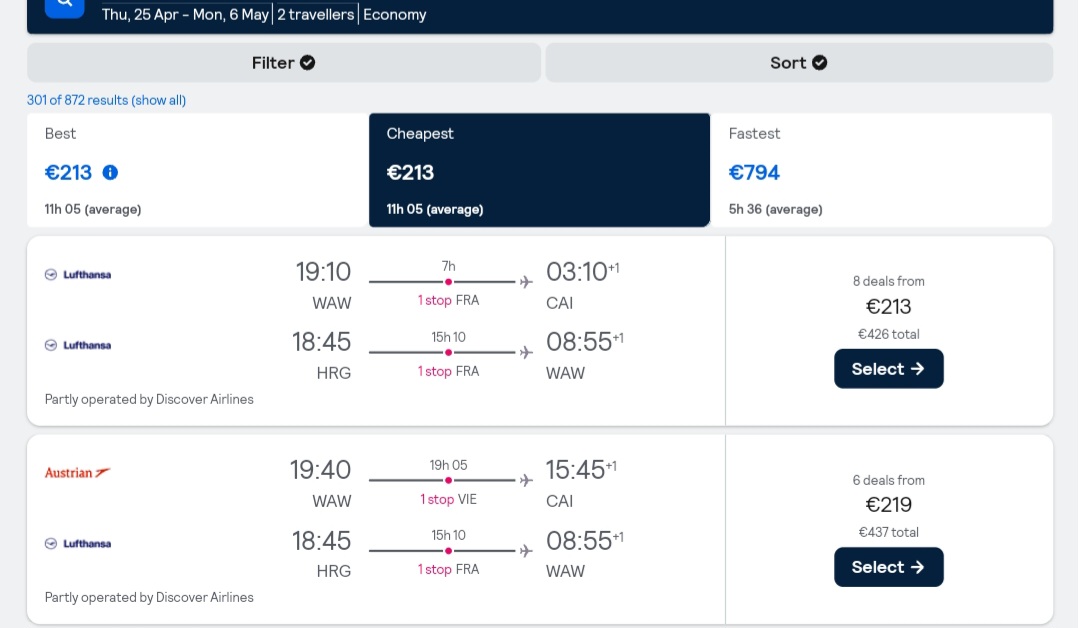The image size is (1078, 628).
Task: Click the show all results link
Action: pyautogui.click(x=159, y=100)
